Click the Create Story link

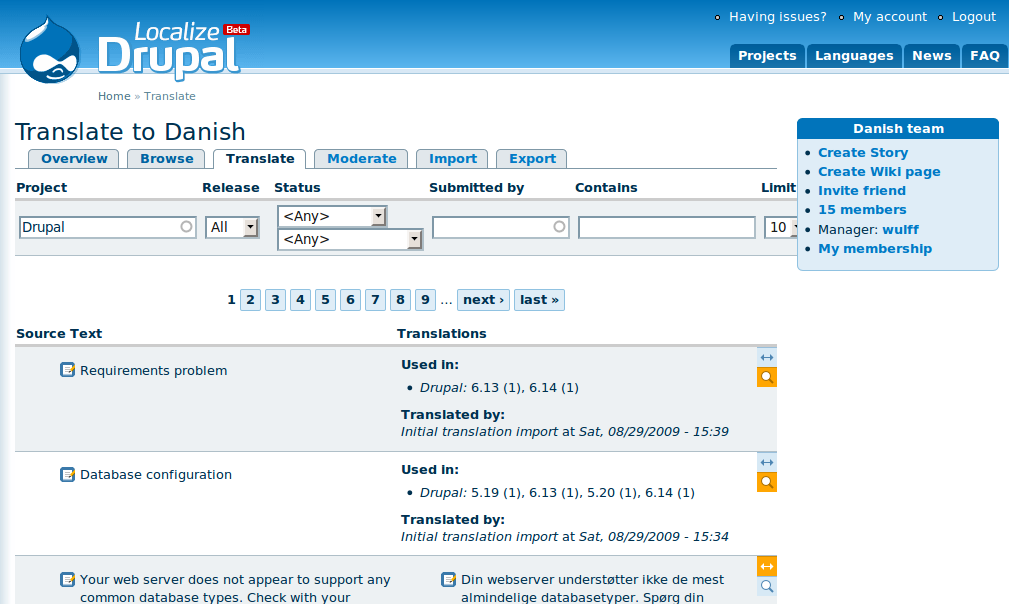(863, 152)
